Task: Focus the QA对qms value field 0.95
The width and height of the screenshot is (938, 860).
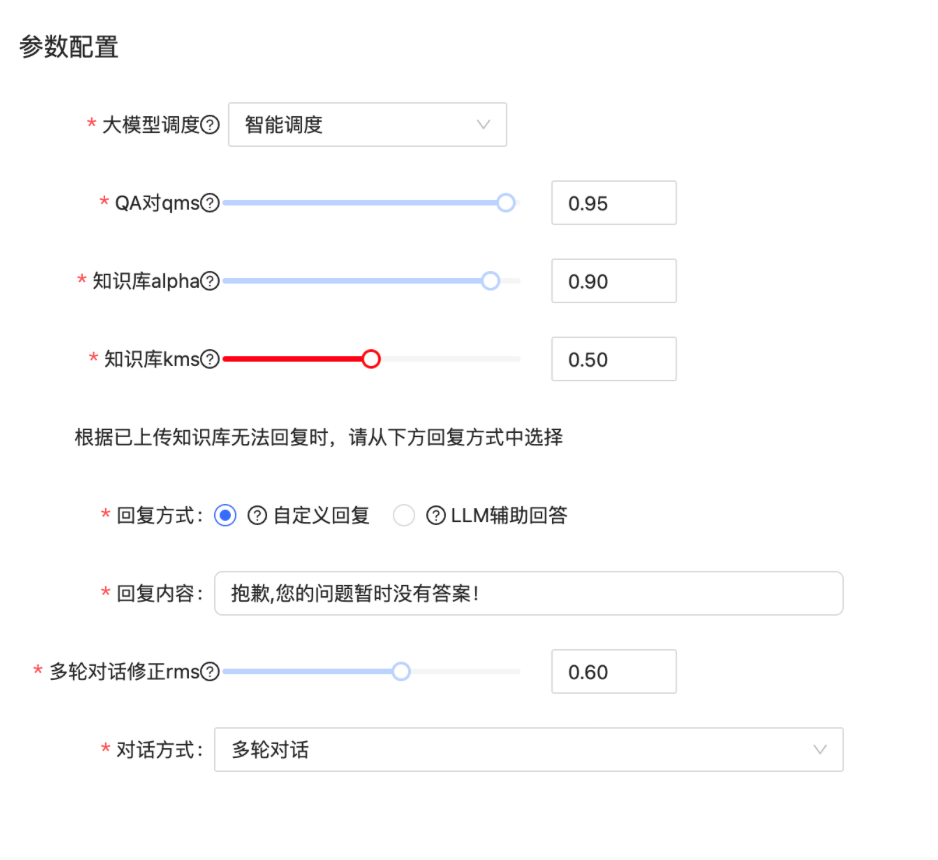Action: [613, 203]
